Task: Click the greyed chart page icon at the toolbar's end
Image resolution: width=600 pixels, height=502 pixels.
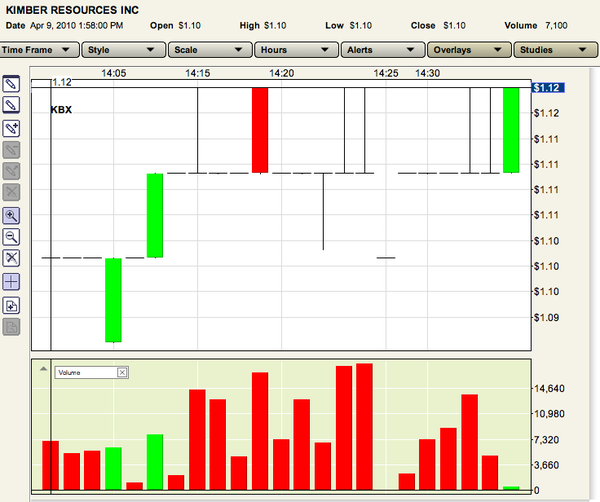Action: tap(11, 327)
